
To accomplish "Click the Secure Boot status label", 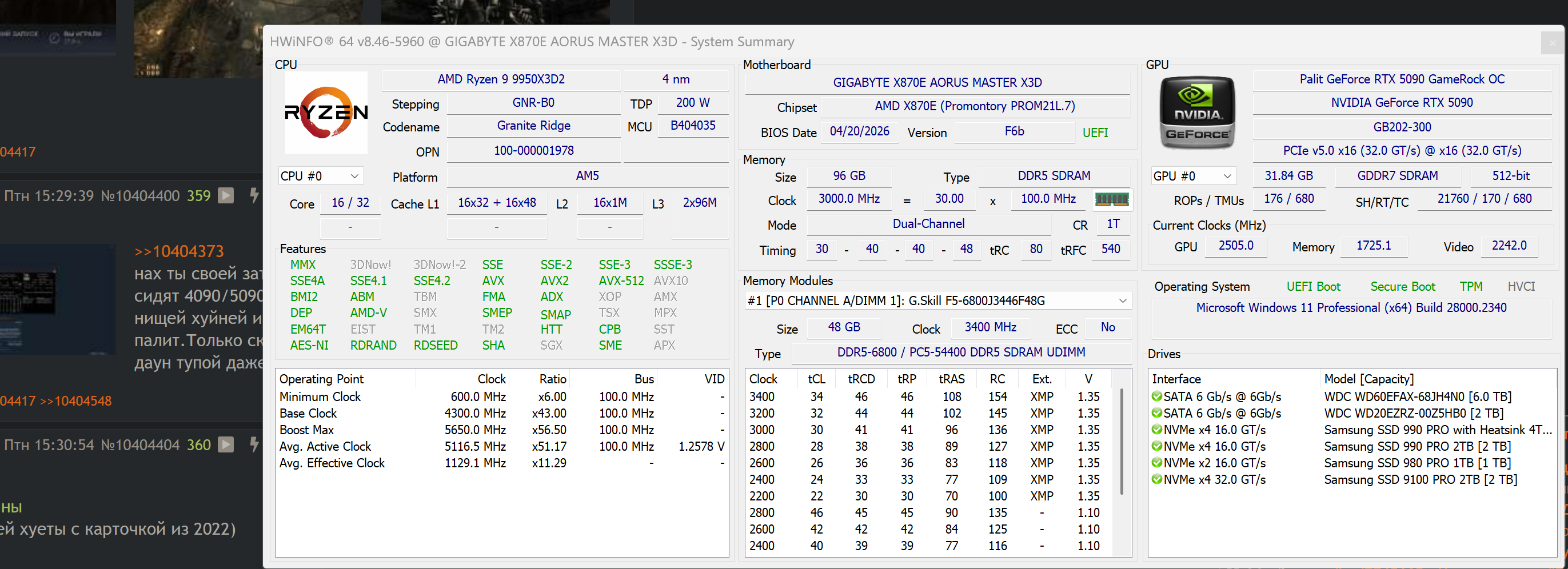I will [1402, 287].
